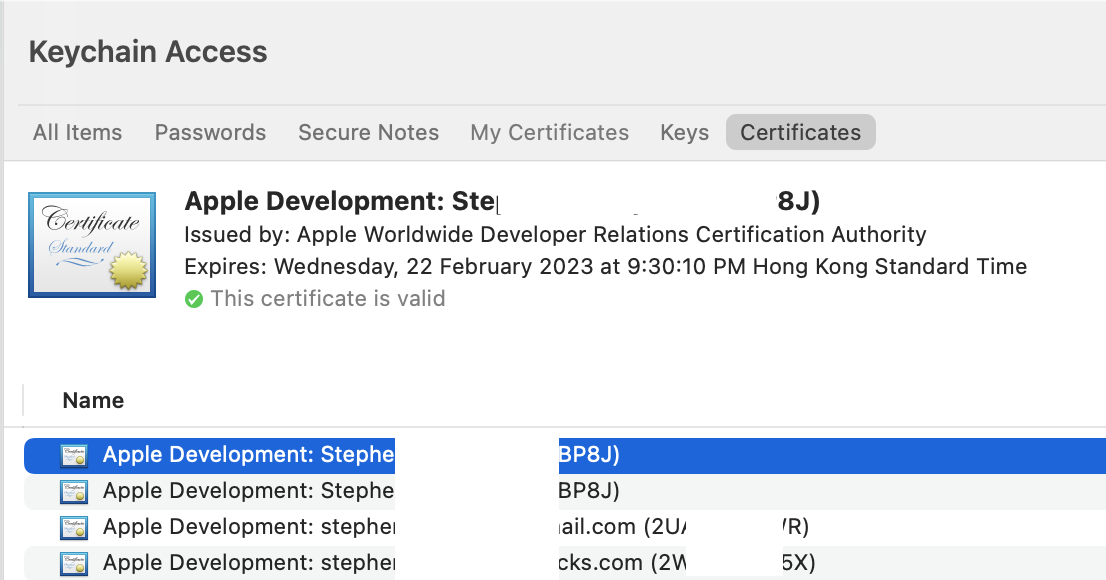Sort the list by the Name column header
This screenshot has width=1106, height=580.
click(93, 401)
